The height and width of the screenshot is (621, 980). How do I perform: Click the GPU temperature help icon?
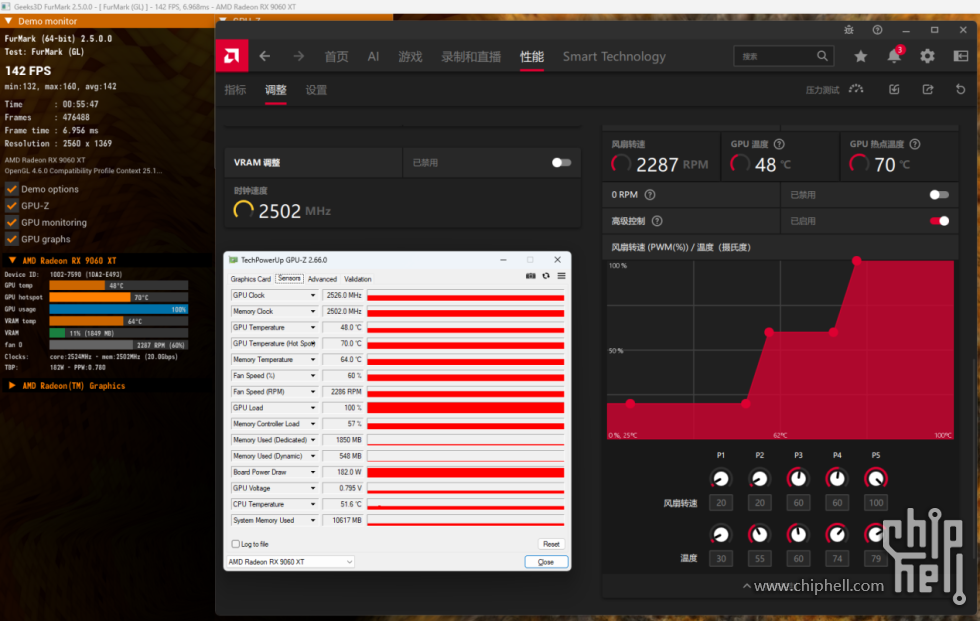[779, 144]
